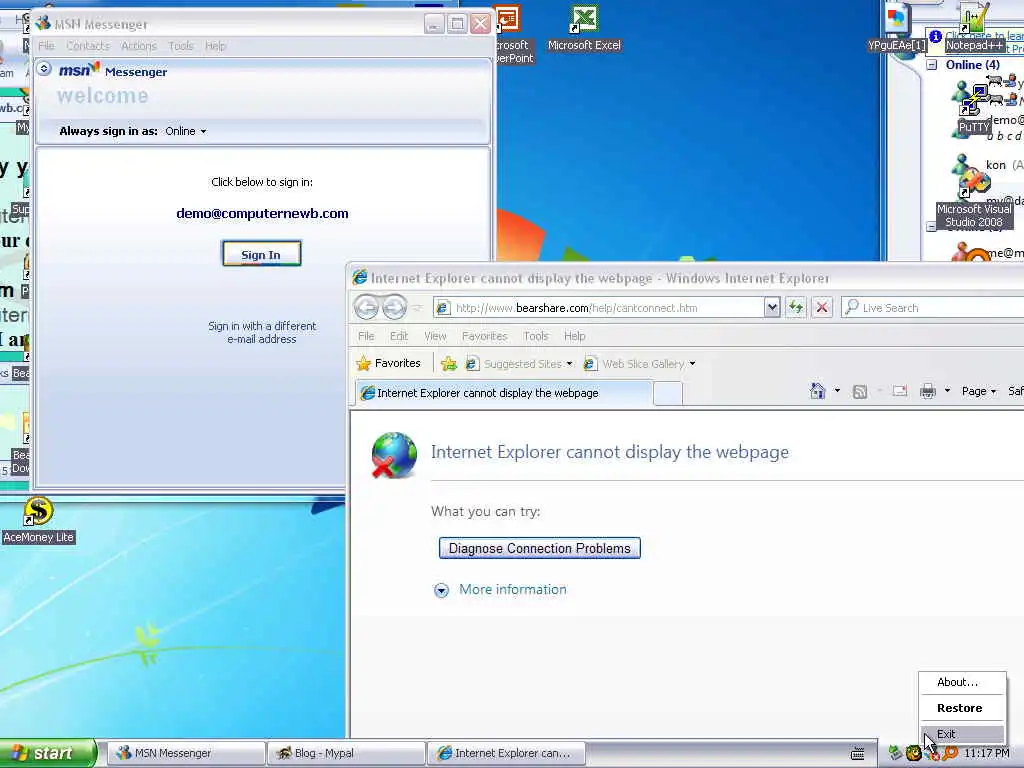Click the taskbar clock showing 11:17 PM
The image size is (1024, 768).
[986, 753]
